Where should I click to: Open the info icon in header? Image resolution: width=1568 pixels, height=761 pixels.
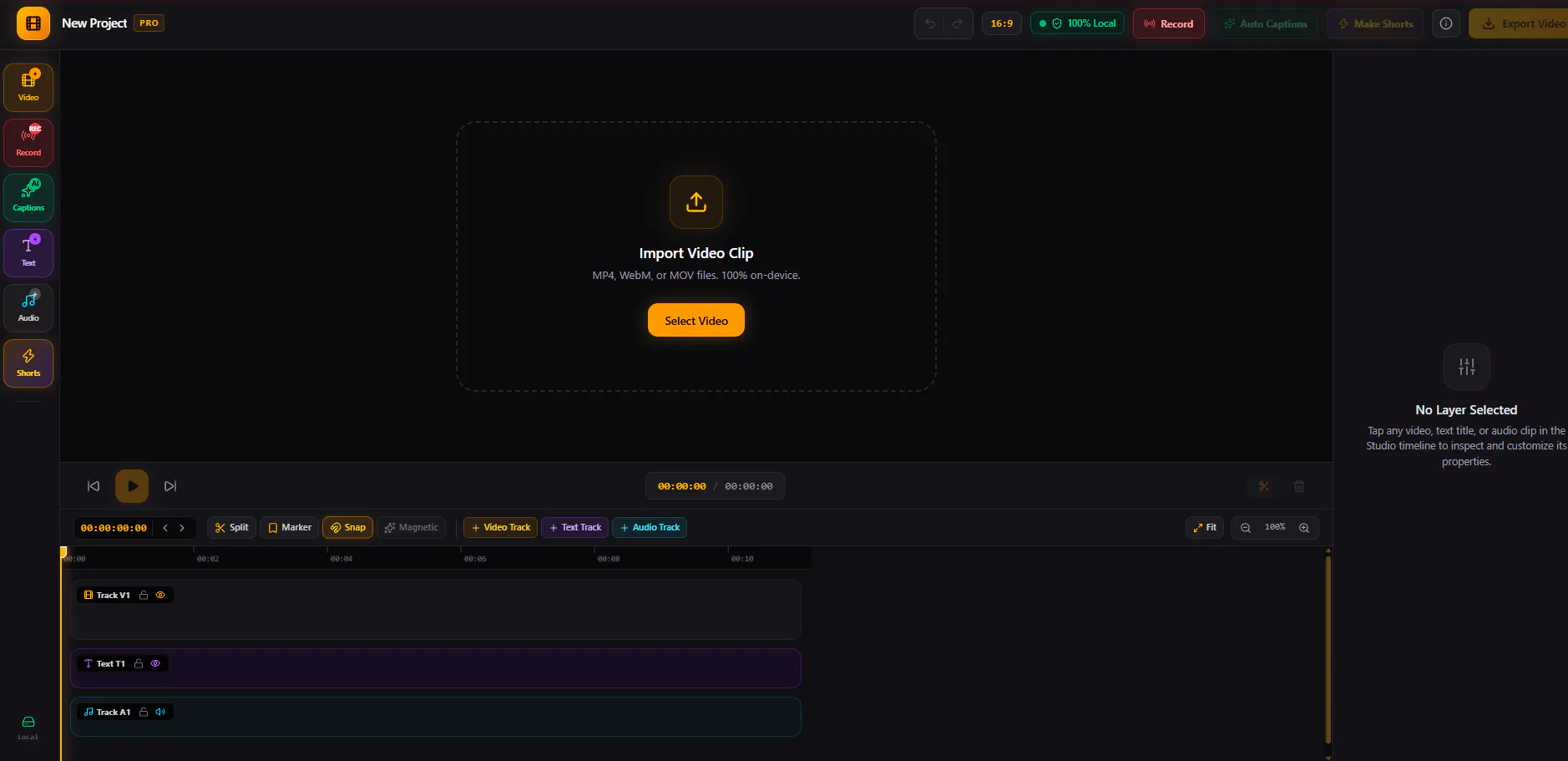(1446, 23)
